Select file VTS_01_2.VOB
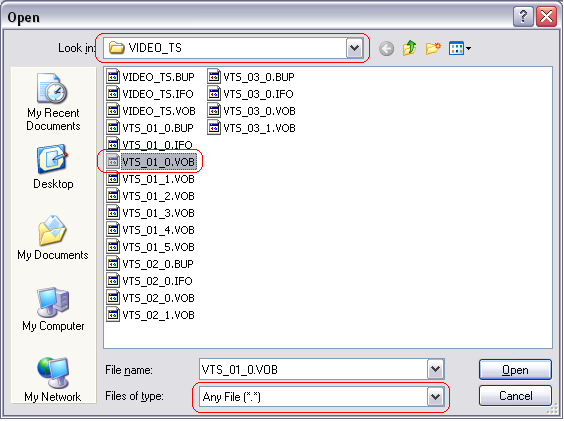This screenshot has height=421, width=564. (151, 196)
